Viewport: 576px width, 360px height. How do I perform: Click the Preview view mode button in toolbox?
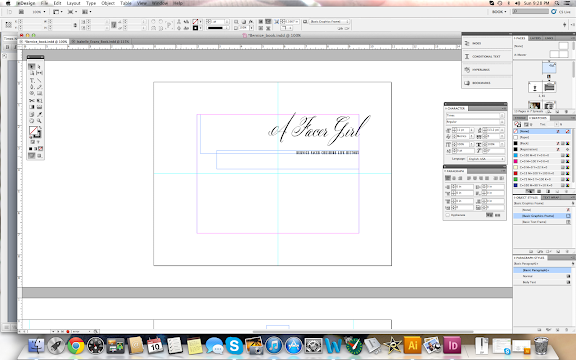coord(39,156)
